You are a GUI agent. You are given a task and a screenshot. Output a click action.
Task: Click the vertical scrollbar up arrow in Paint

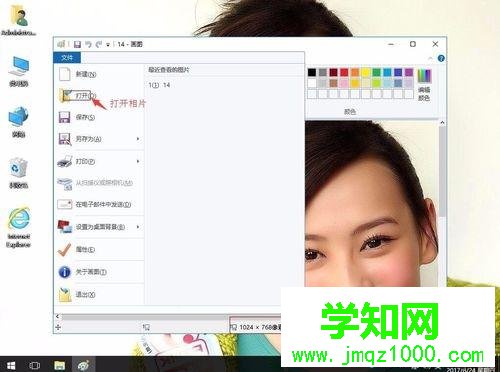point(442,123)
